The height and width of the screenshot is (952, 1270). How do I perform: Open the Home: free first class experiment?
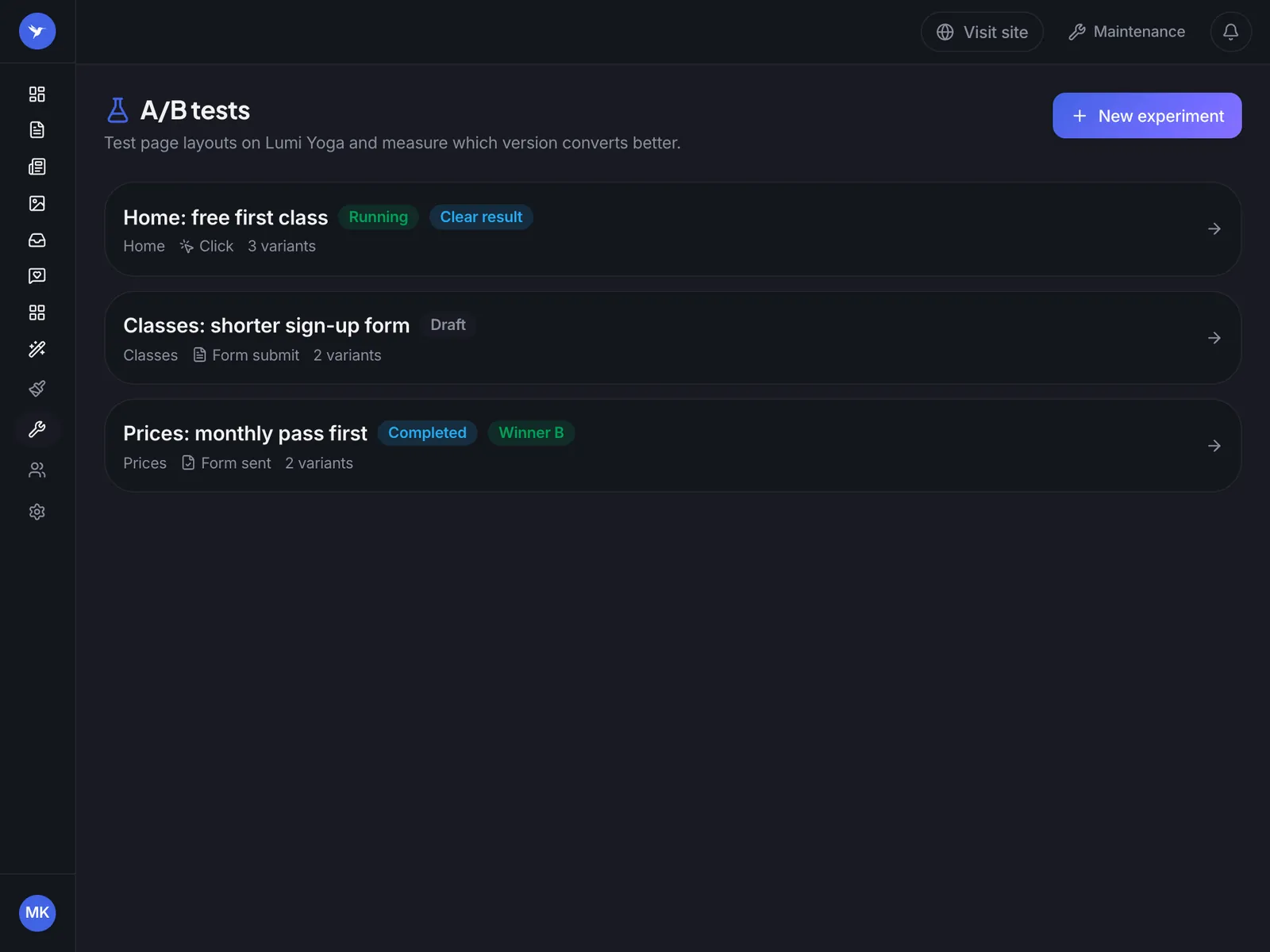pos(672,229)
